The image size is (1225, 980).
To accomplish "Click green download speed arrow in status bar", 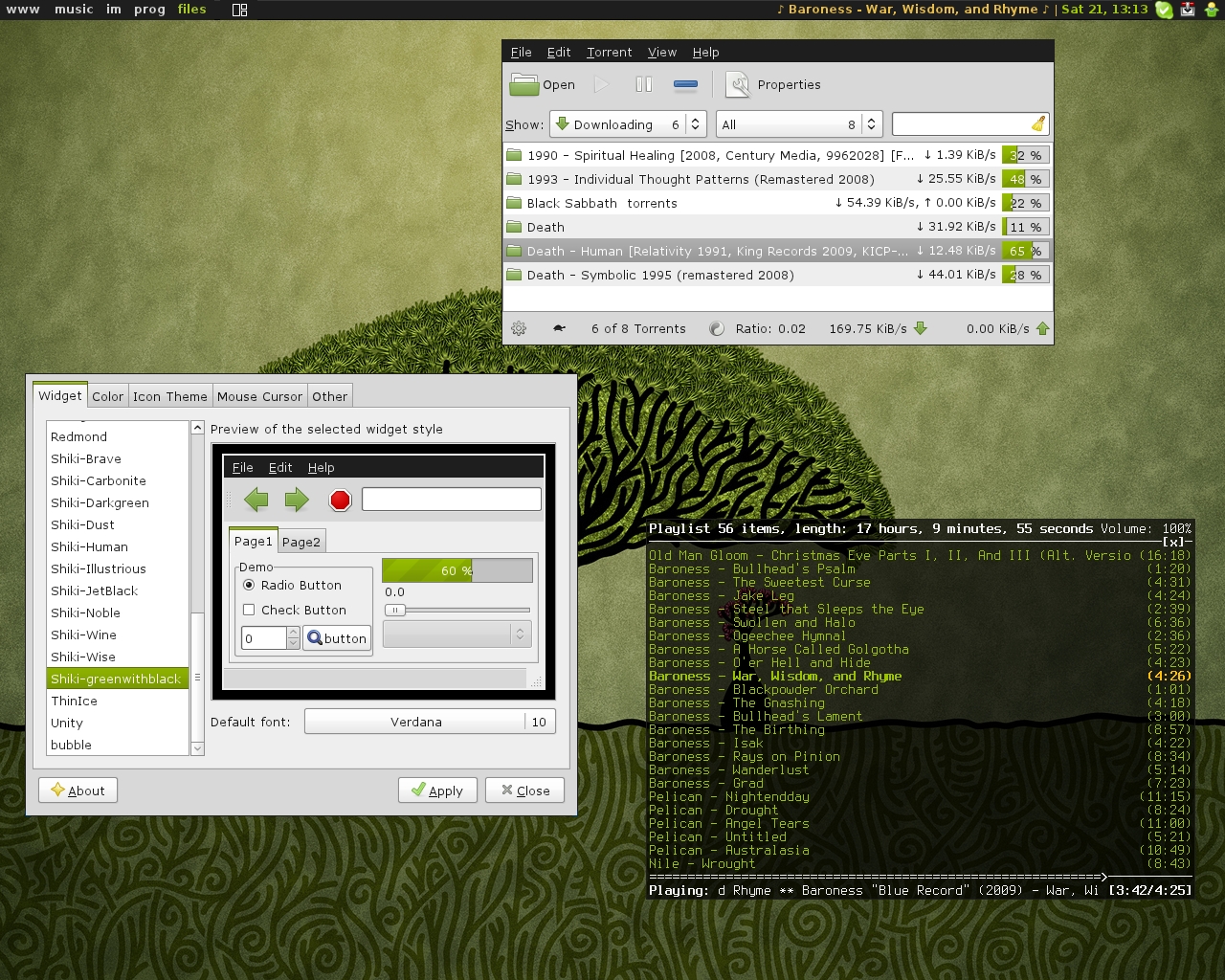I will click(x=921, y=328).
